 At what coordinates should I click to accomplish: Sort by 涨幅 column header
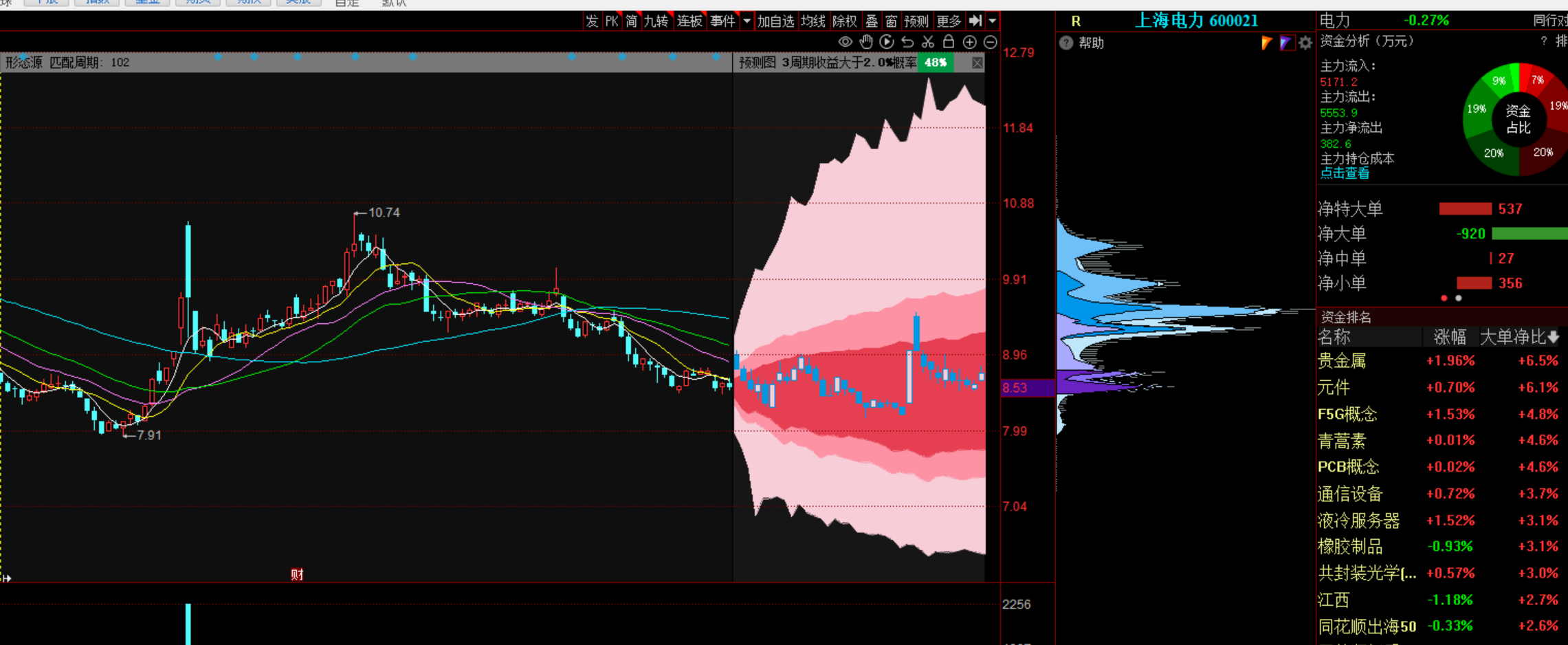(x=1449, y=337)
